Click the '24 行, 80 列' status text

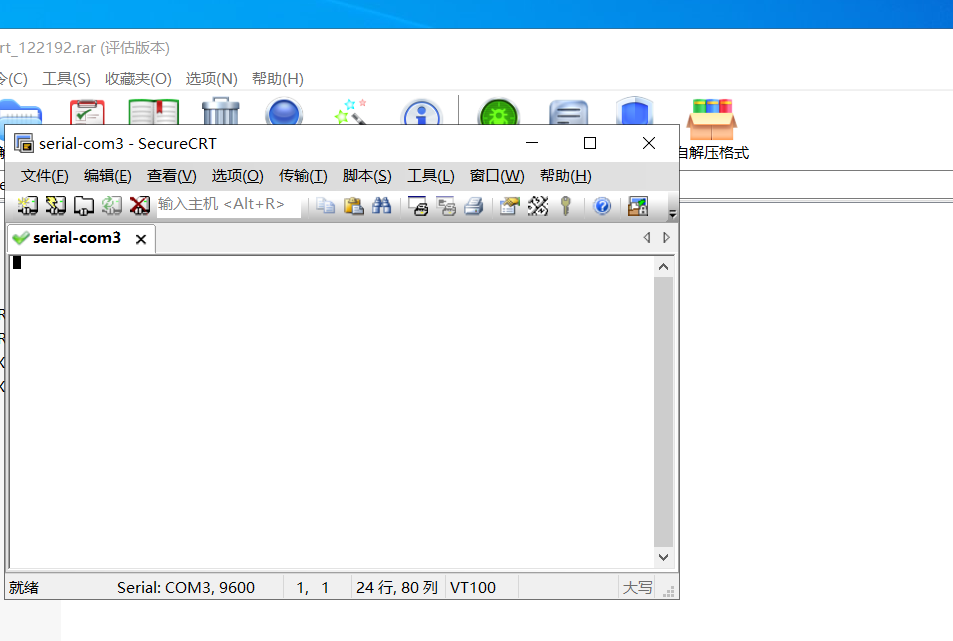click(x=397, y=588)
